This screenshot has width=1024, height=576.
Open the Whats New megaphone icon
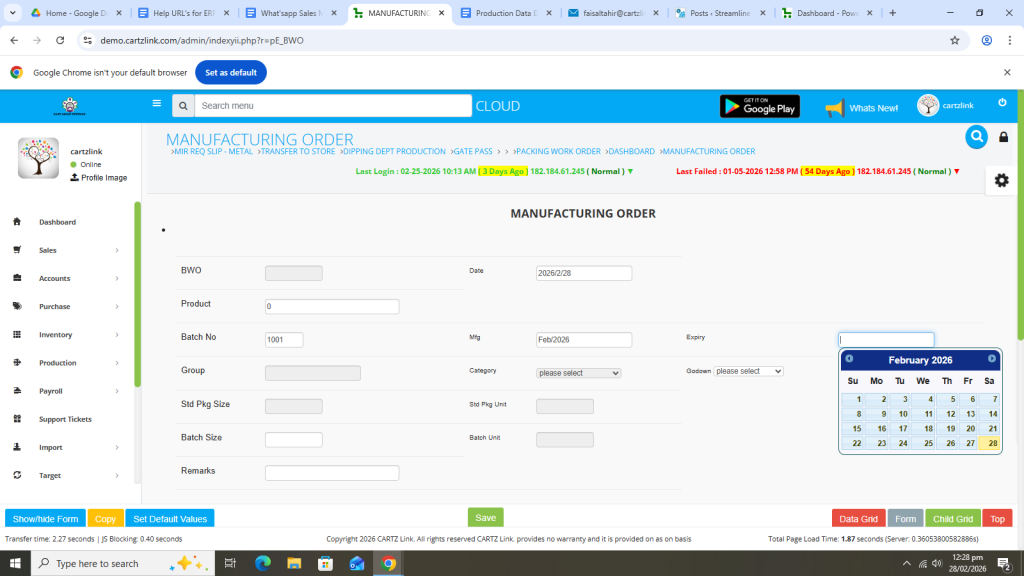[835, 108]
